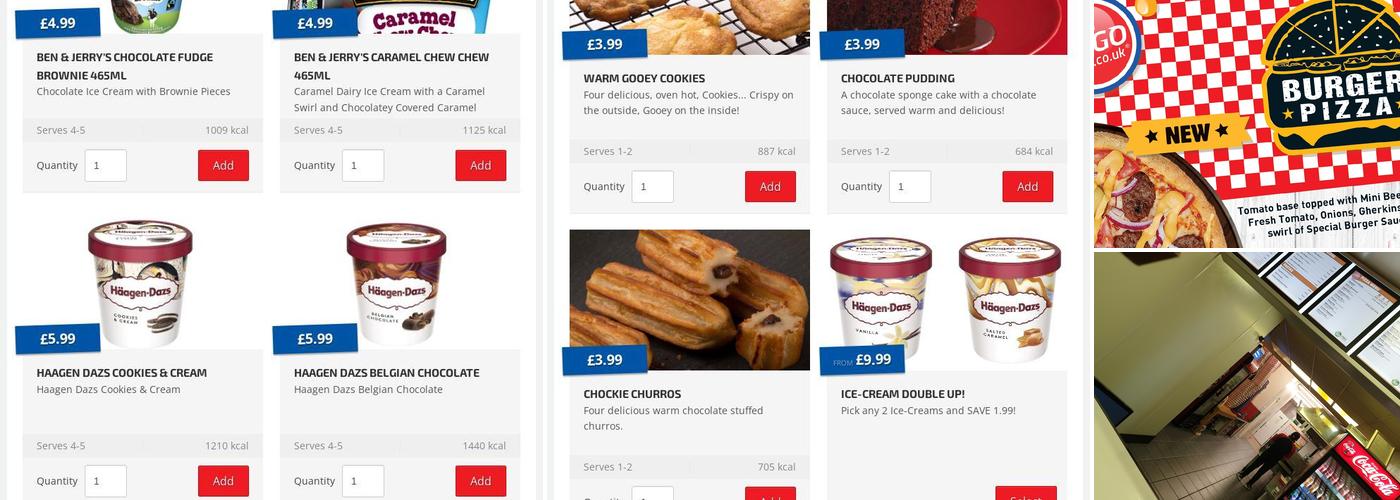Add Ben & Jerry's Chocolate Fudge Brownie
This screenshot has height=500, width=1400.
(223, 166)
